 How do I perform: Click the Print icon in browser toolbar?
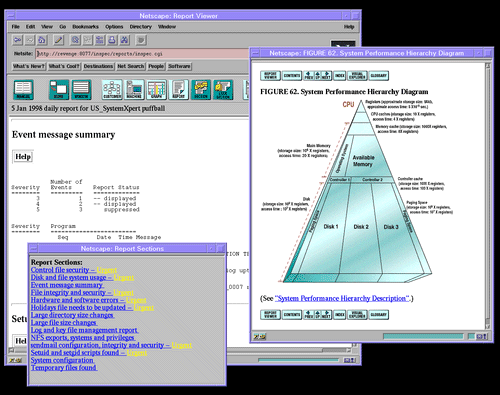[x=112, y=40]
